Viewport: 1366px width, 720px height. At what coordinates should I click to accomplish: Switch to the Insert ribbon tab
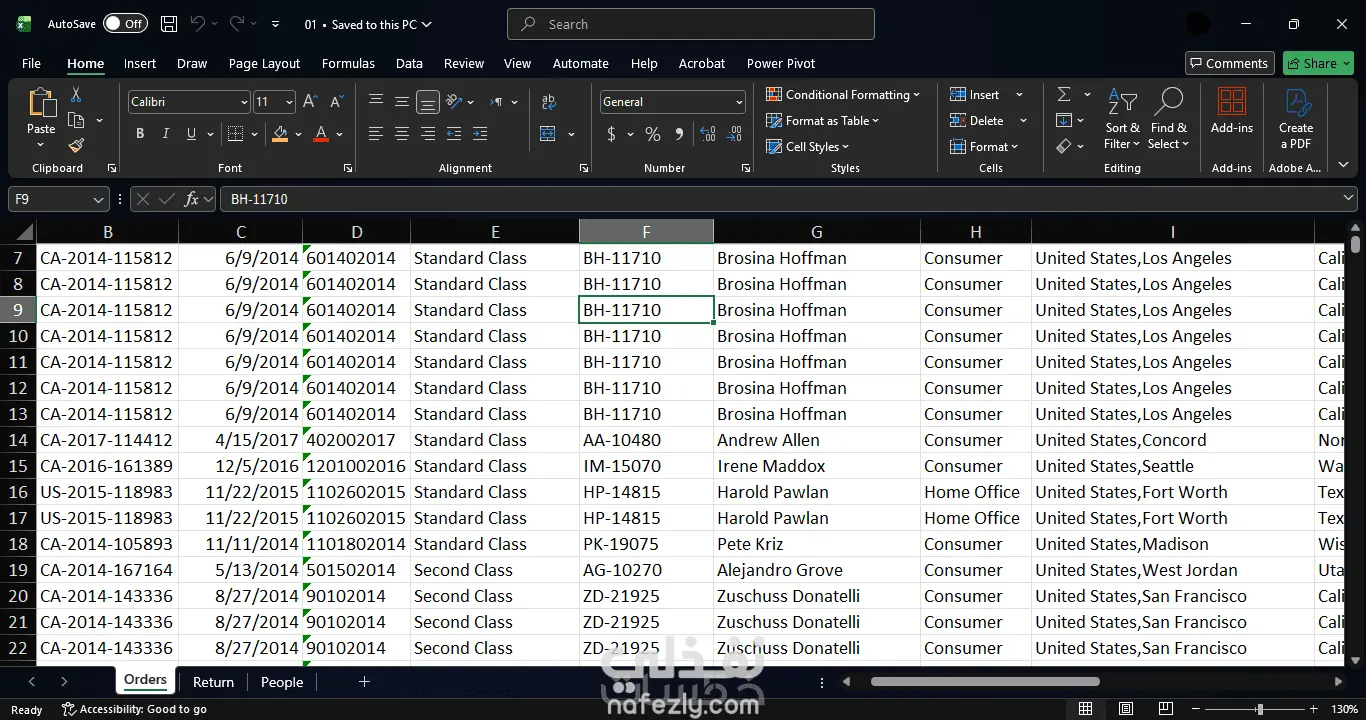pyautogui.click(x=140, y=63)
